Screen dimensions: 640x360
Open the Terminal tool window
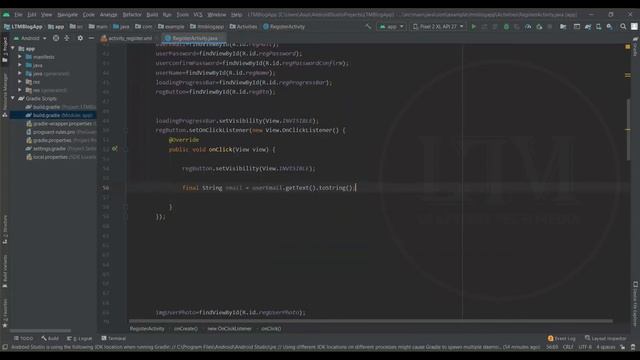[x=113, y=338]
